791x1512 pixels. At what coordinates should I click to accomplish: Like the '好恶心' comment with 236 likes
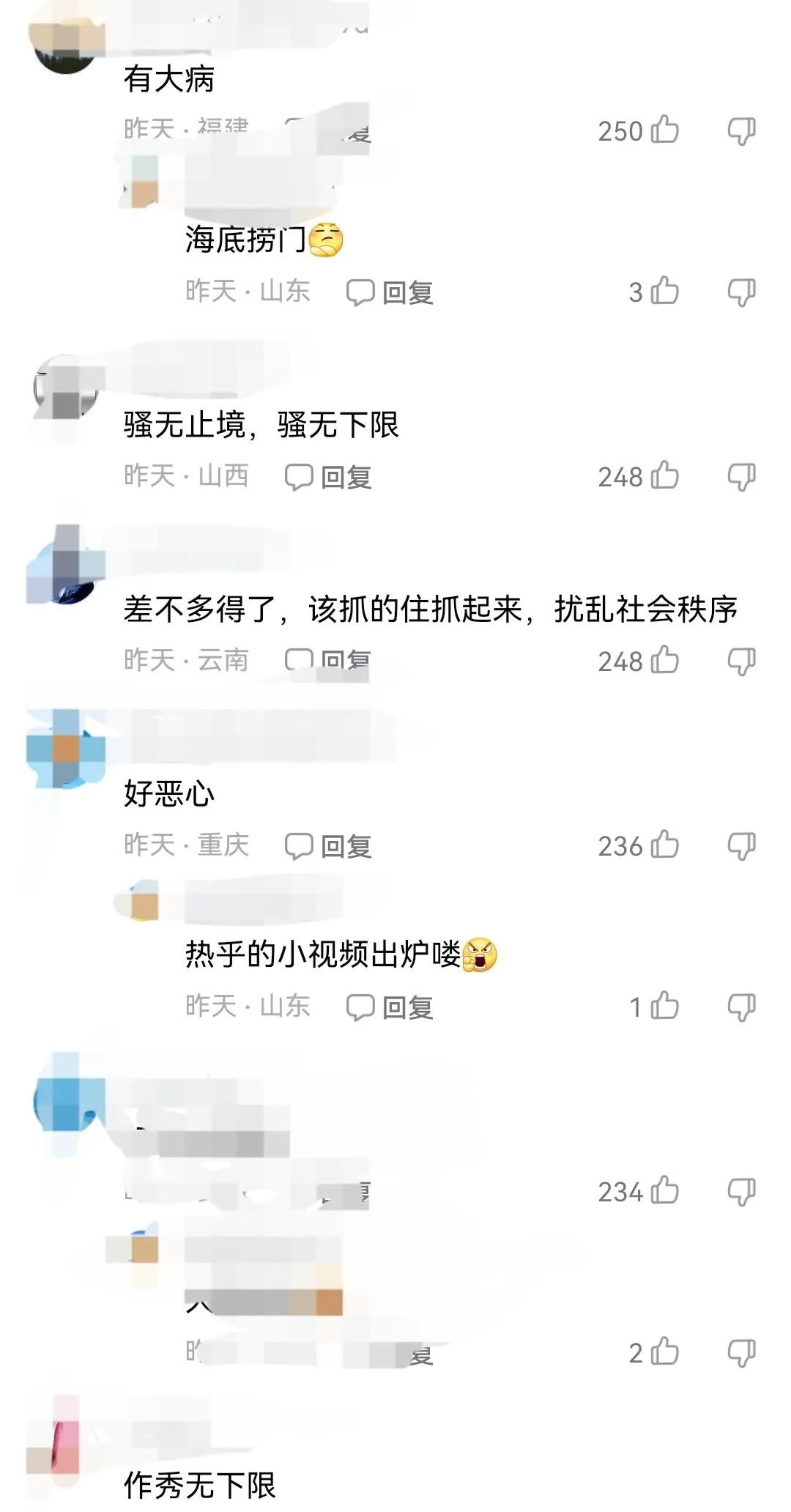click(x=665, y=845)
